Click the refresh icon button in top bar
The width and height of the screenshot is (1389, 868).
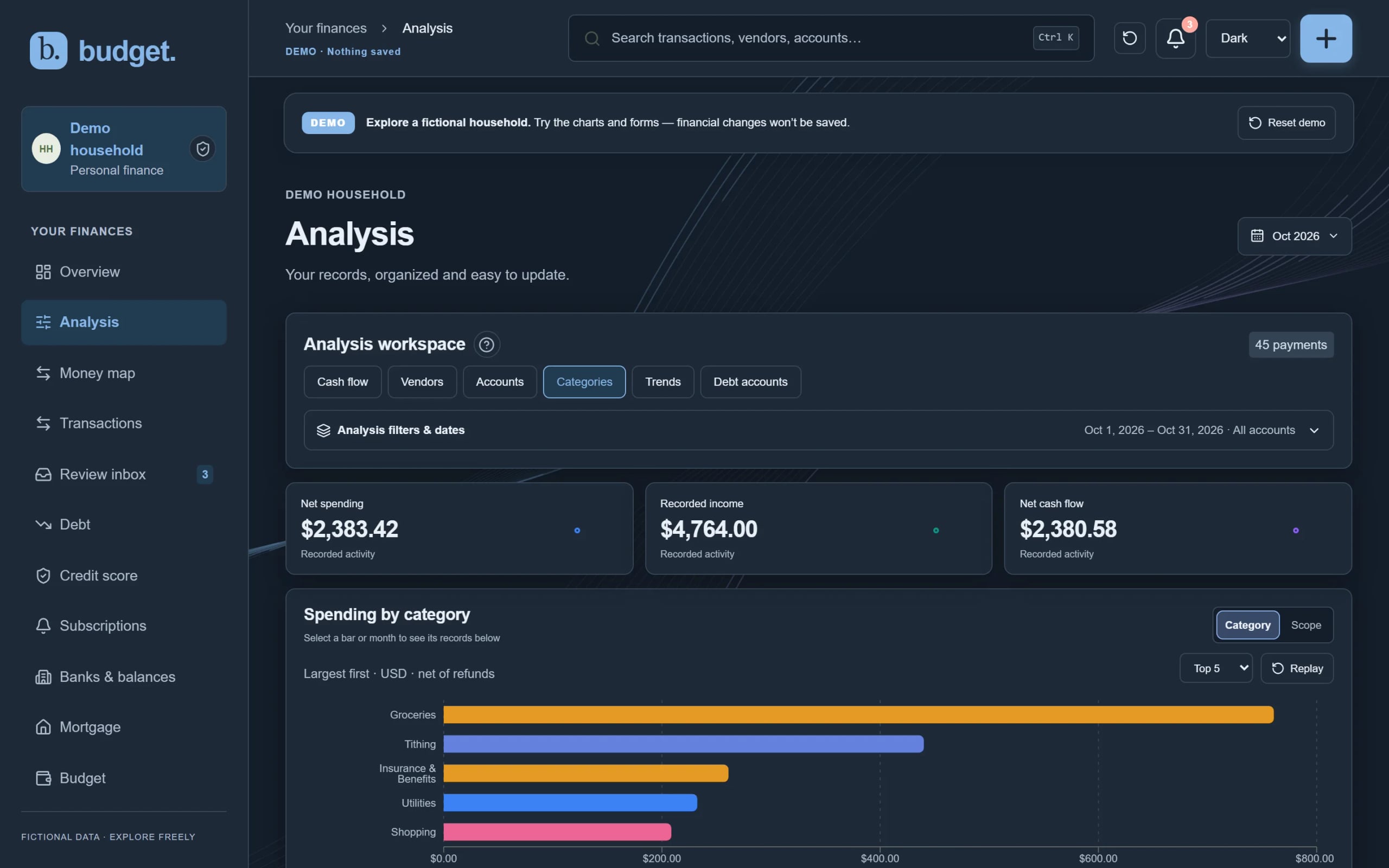pyautogui.click(x=1130, y=39)
